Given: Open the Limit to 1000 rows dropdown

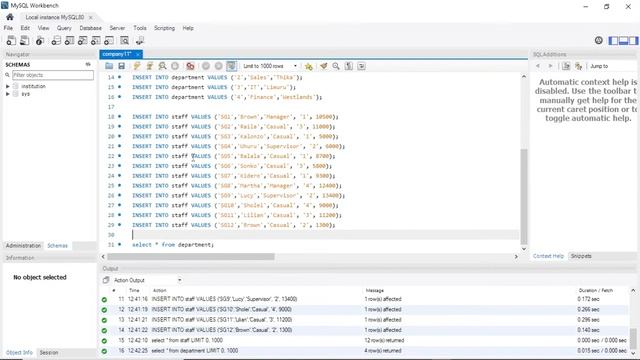Looking at the screenshot, I should pos(270,66).
